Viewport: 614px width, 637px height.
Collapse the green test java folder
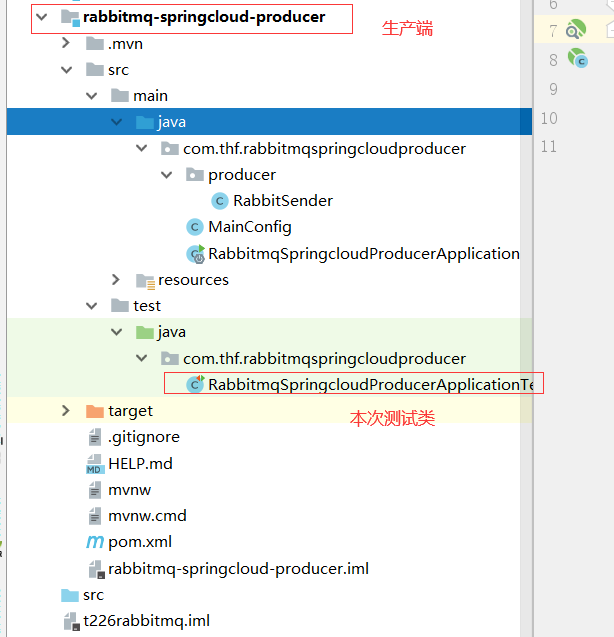click(117, 332)
